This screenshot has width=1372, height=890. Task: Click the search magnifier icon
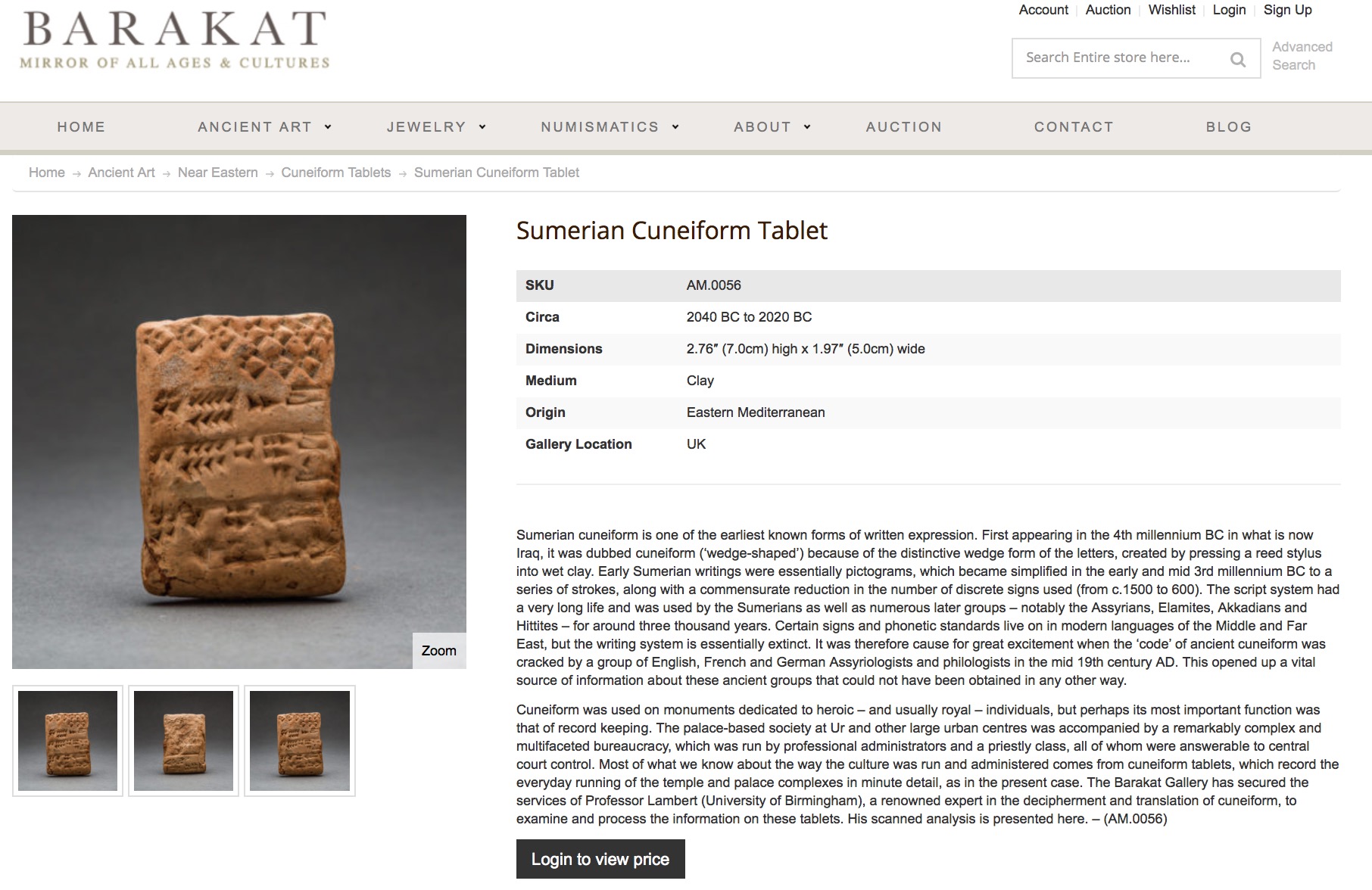tap(1238, 59)
